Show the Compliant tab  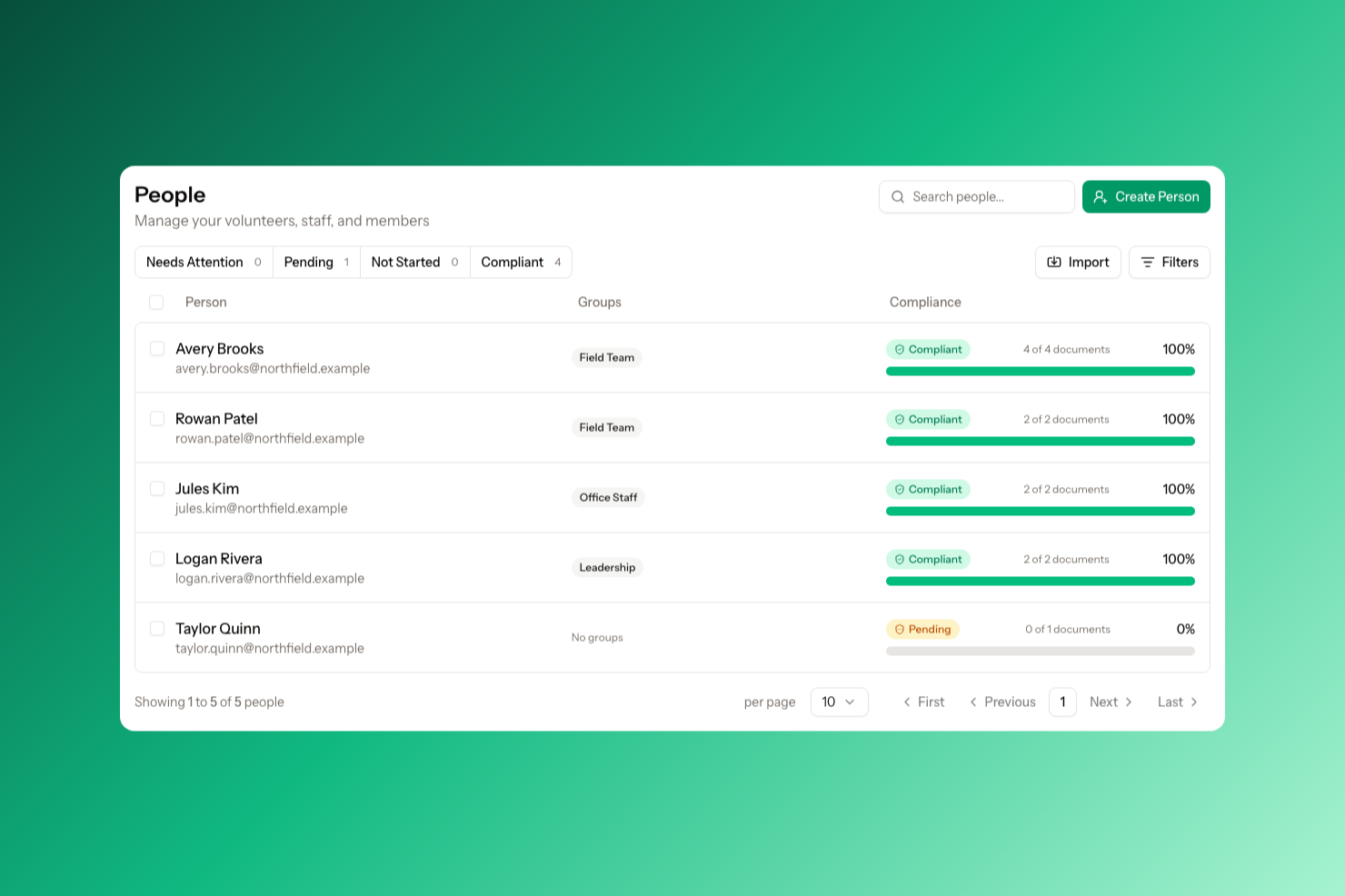point(521,262)
